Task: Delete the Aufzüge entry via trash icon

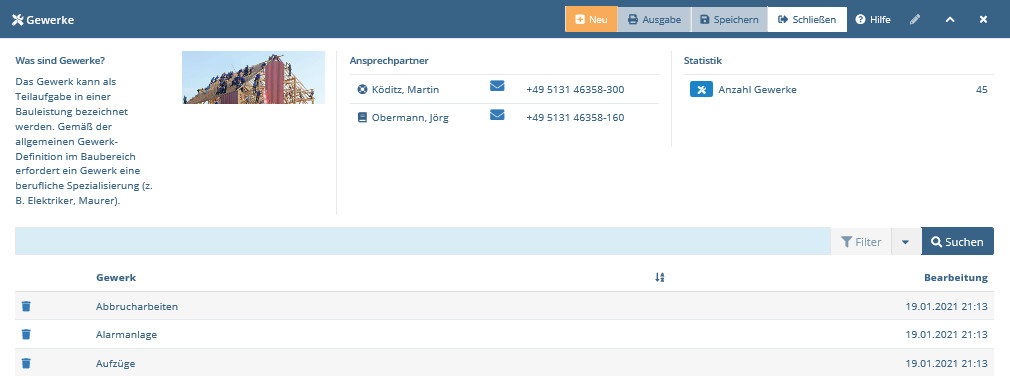Action: tap(26, 363)
